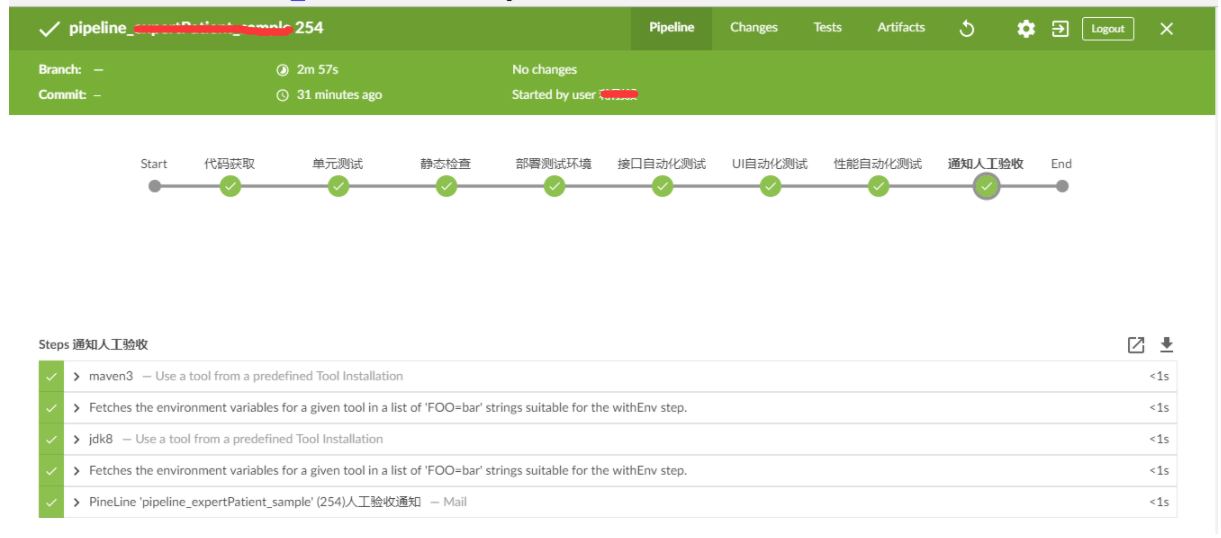The width and height of the screenshot is (1221, 538).
Task: Expand the maven3 step
Action: tap(77, 377)
